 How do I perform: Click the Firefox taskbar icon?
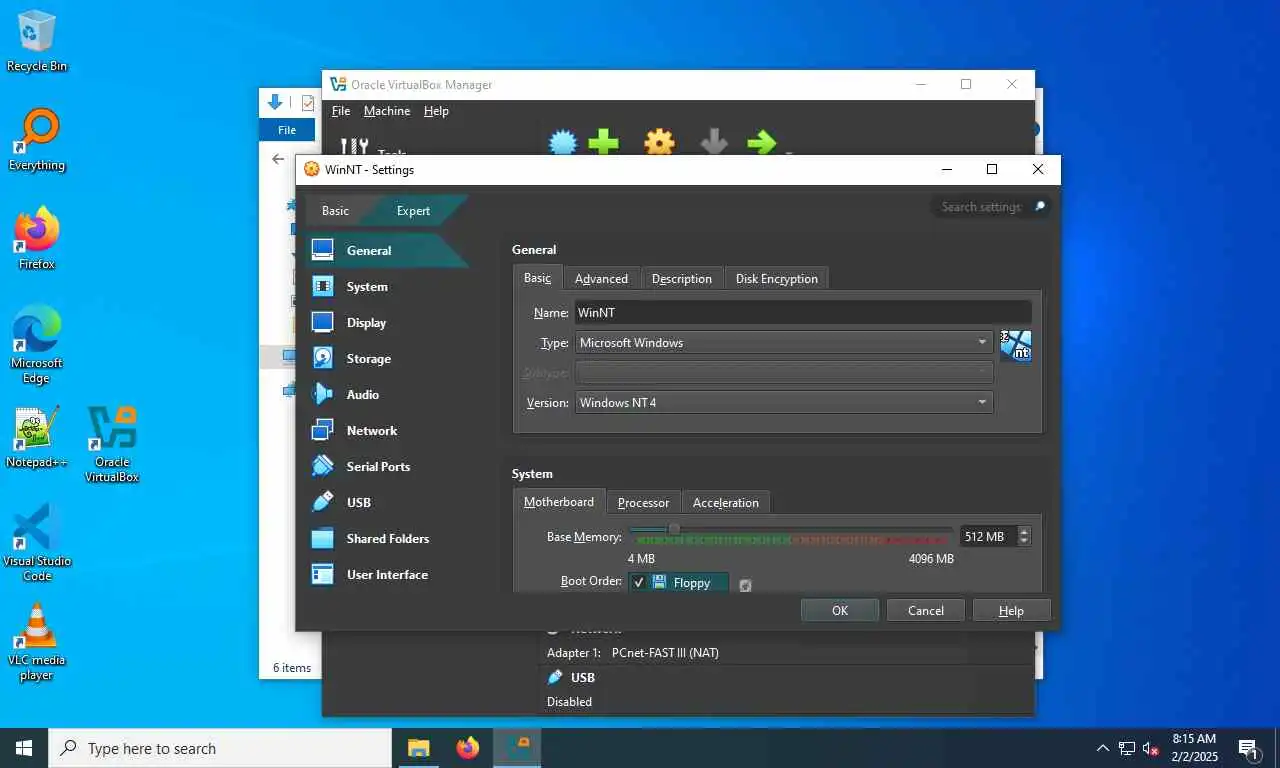(x=468, y=748)
